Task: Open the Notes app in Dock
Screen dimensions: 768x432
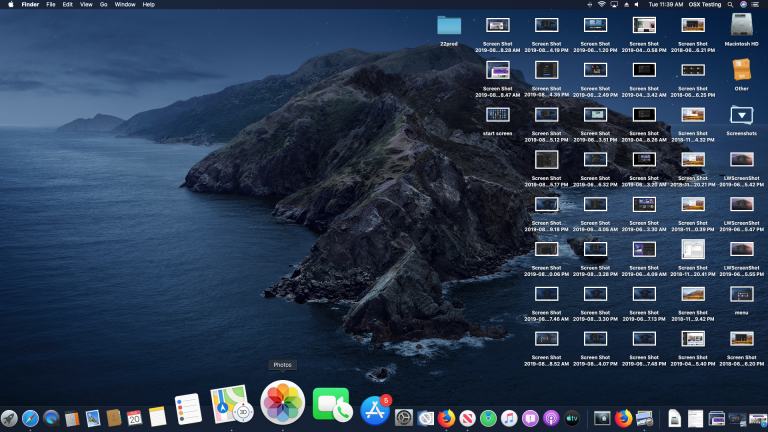Action: coord(158,417)
